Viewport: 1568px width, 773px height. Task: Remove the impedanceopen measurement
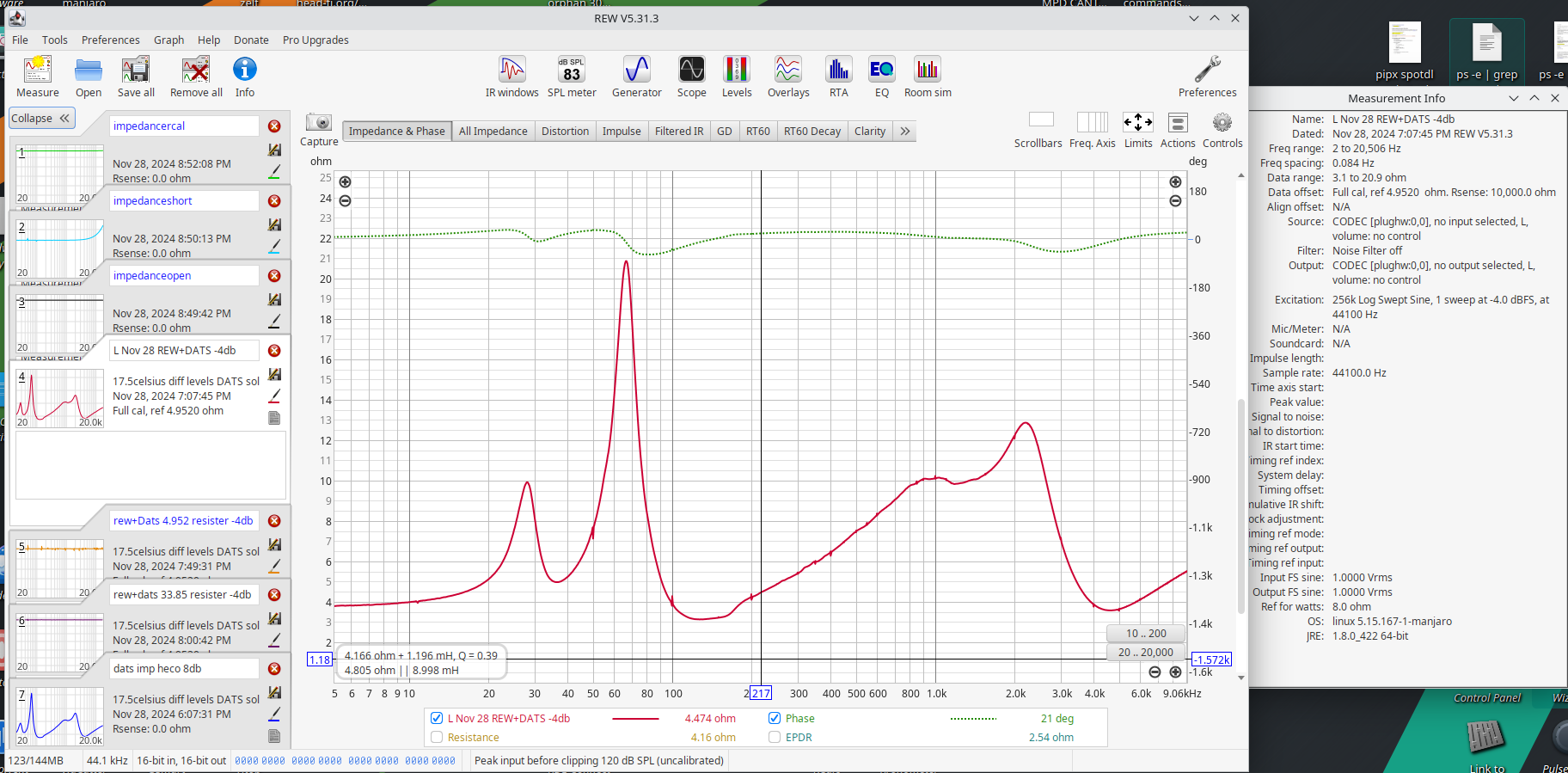(274, 276)
